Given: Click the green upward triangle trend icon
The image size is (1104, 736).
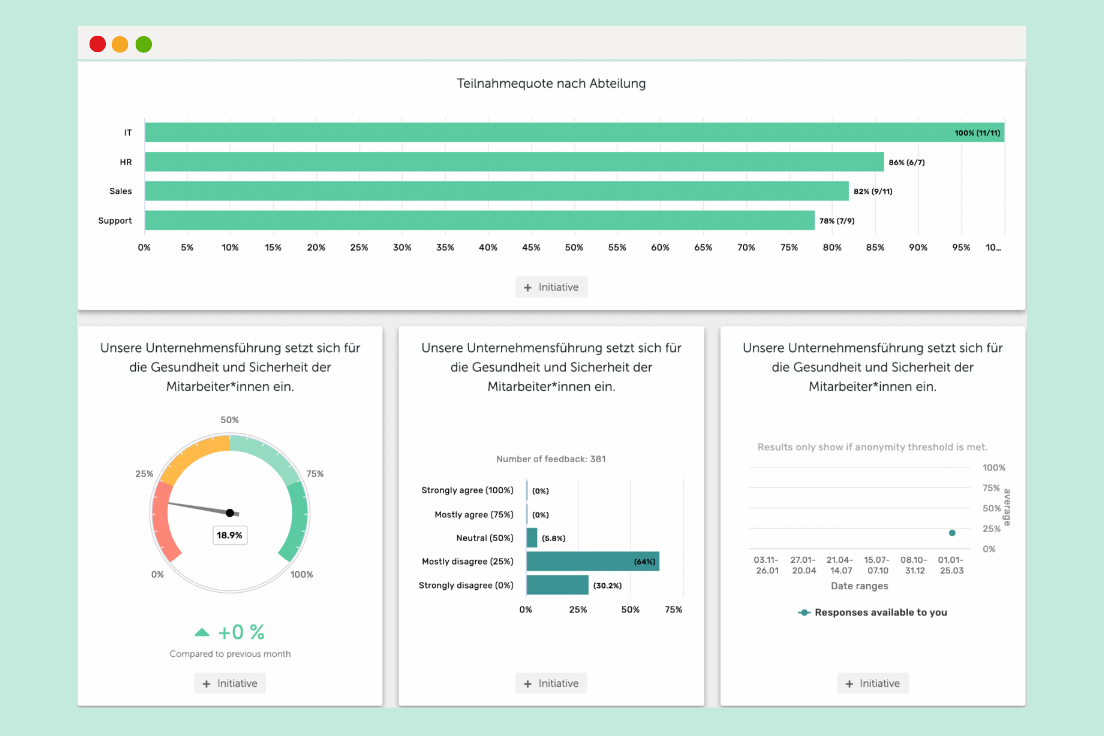Looking at the screenshot, I should [202, 632].
